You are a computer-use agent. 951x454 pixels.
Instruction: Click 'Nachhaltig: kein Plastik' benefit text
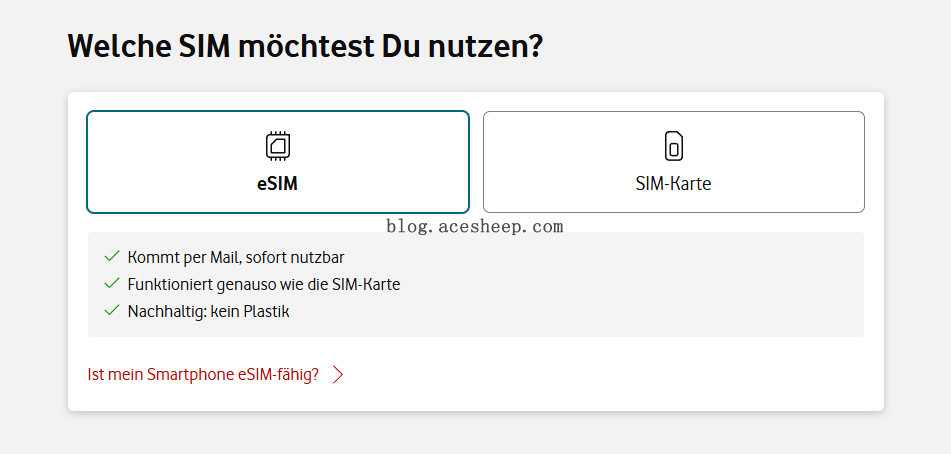point(208,311)
